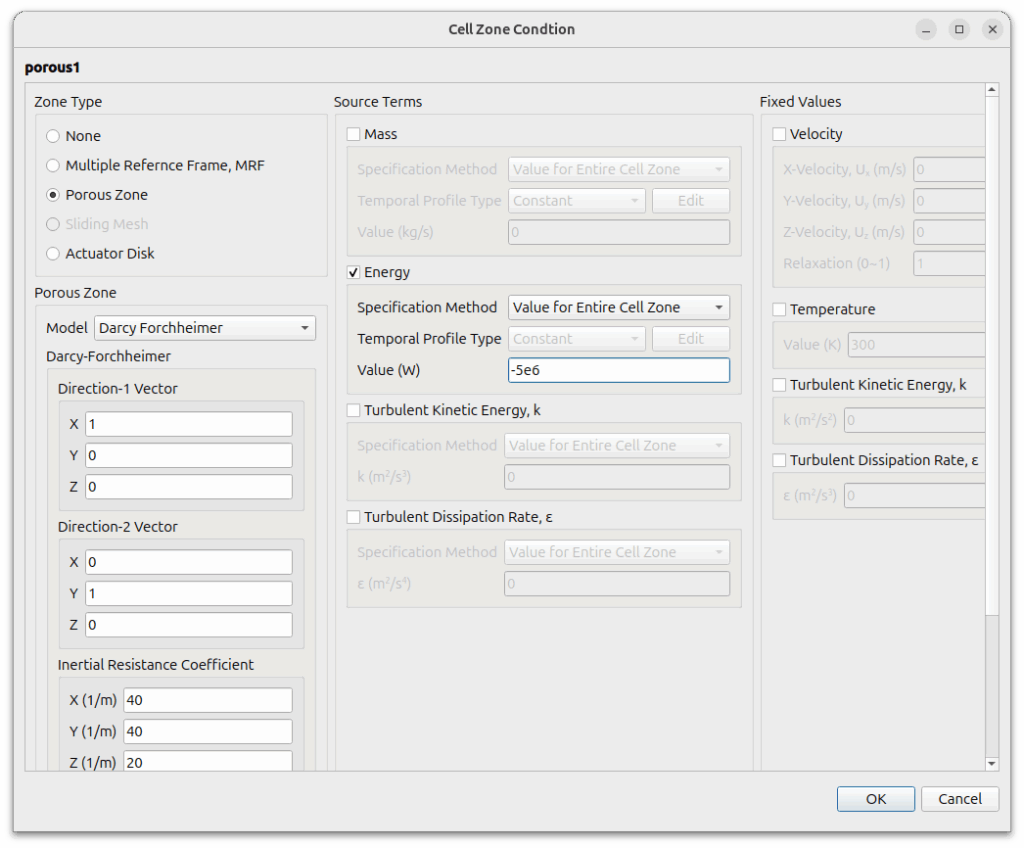
Task: Select the Actuator Disk radio button
Action: coord(53,253)
